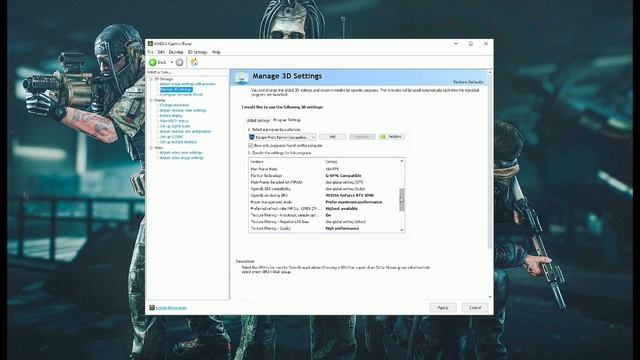Image resolution: width=640 pixels, height=360 pixels.
Task: Select Configure Surround, PhysX
Action: [x=181, y=95]
